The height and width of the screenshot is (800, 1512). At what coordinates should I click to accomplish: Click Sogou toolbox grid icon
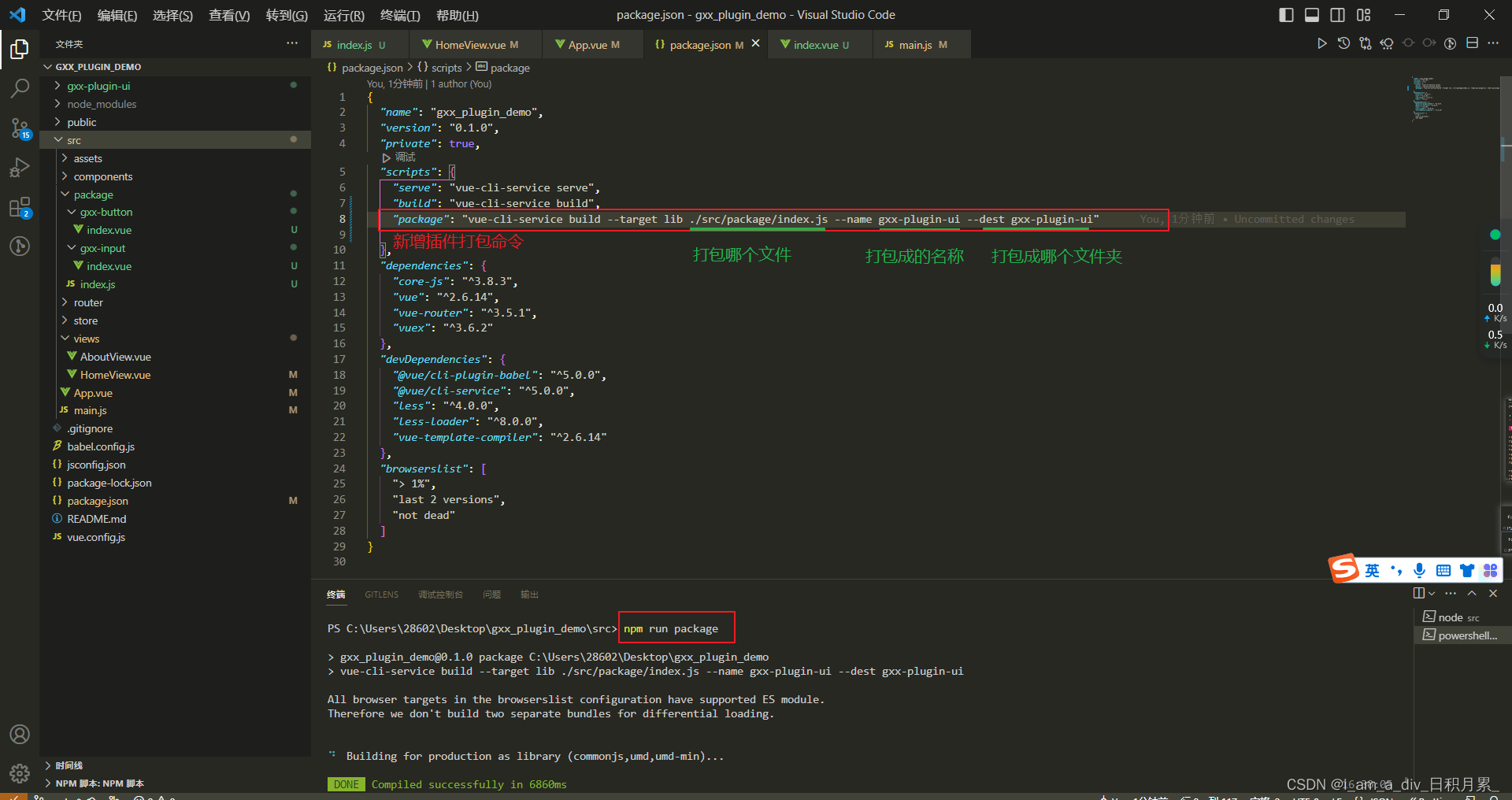click(x=1490, y=570)
